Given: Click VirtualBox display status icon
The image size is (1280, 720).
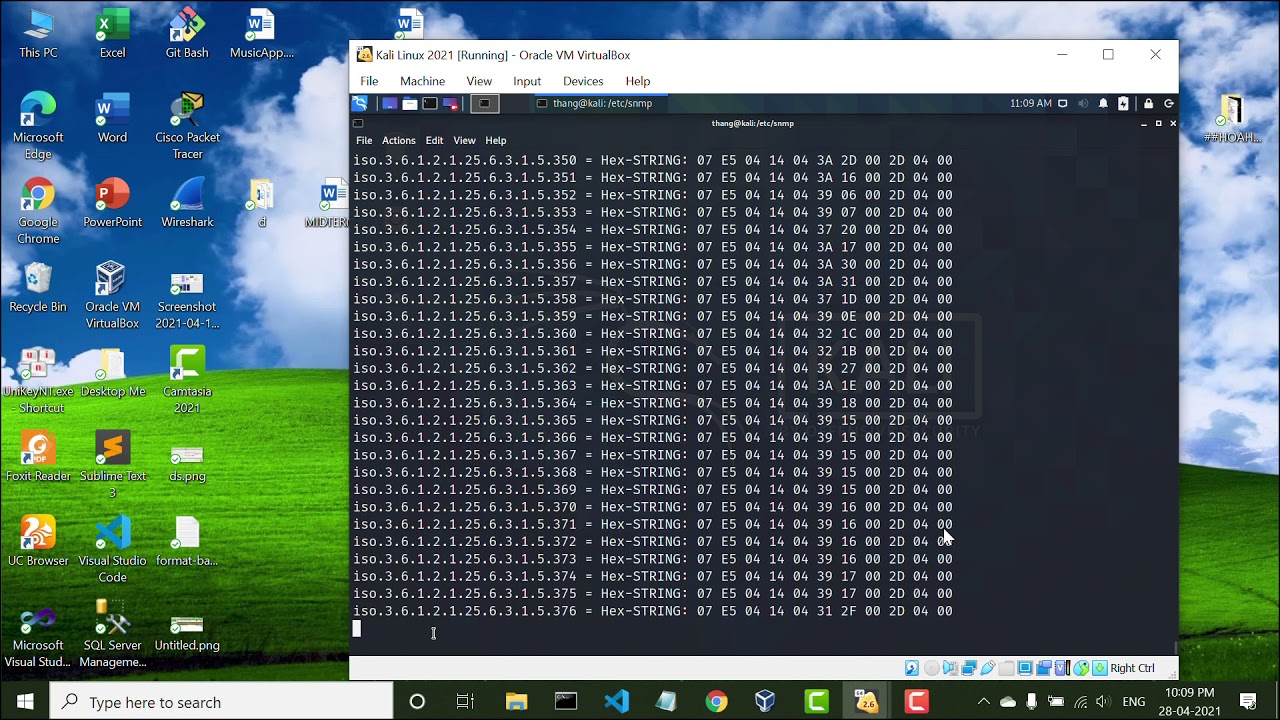Looking at the screenshot, I should 1025,668.
